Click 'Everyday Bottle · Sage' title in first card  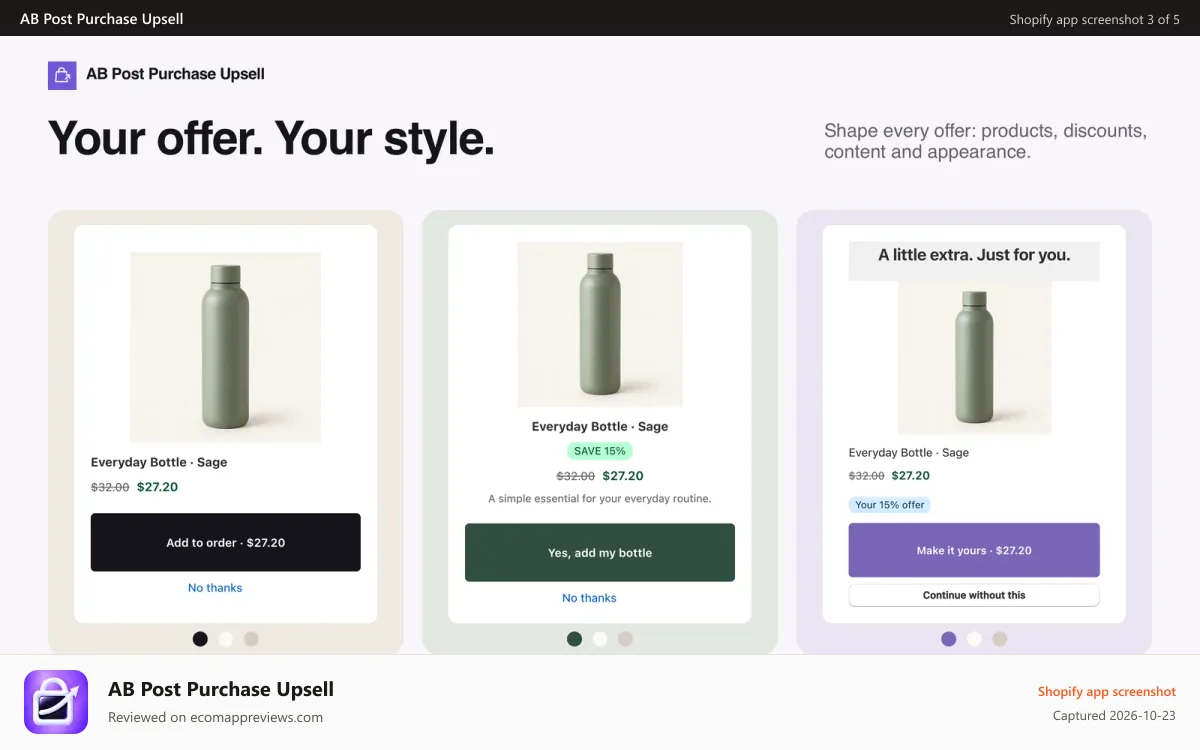tap(159, 462)
